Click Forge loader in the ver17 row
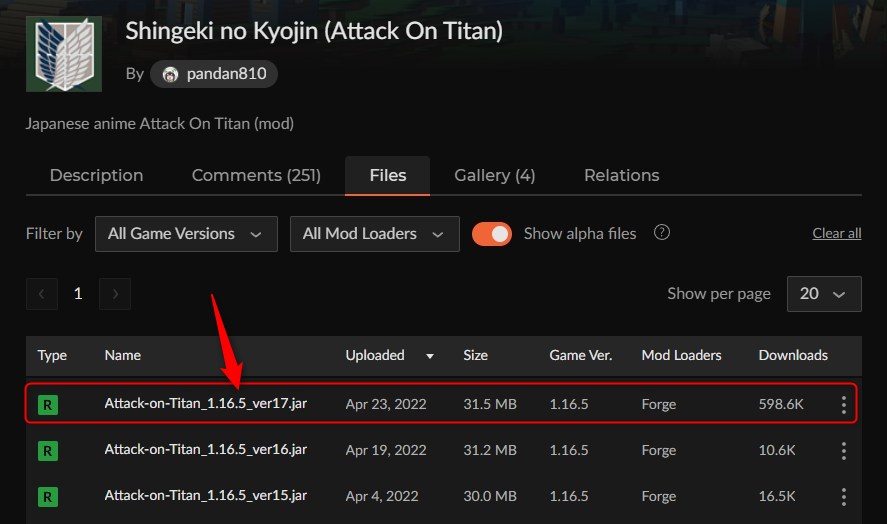This screenshot has width=887, height=524. click(659, 404)
